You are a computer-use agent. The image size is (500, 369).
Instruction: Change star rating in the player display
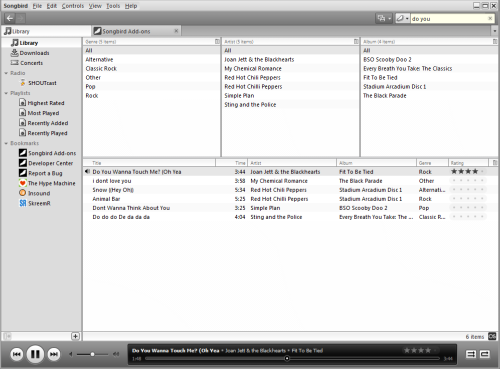pyautogui.click(x=421, y=350)
